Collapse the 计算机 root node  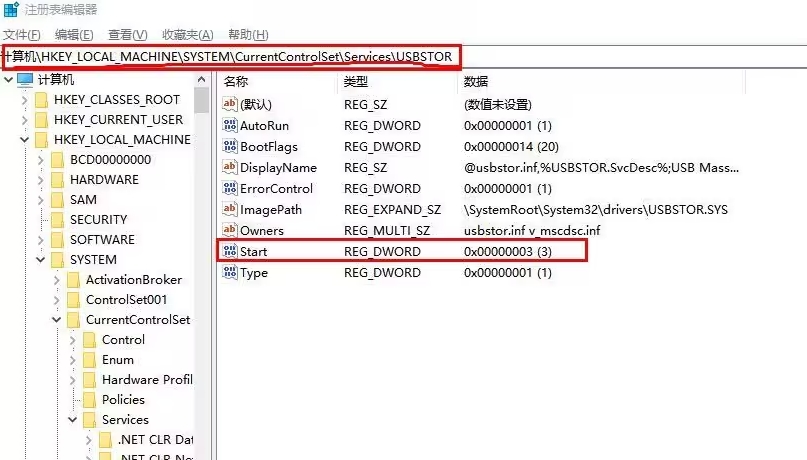(8, 80)
